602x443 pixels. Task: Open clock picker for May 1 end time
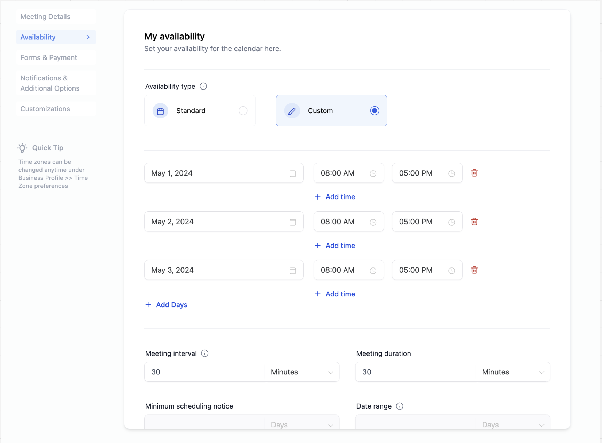(452, 174)
